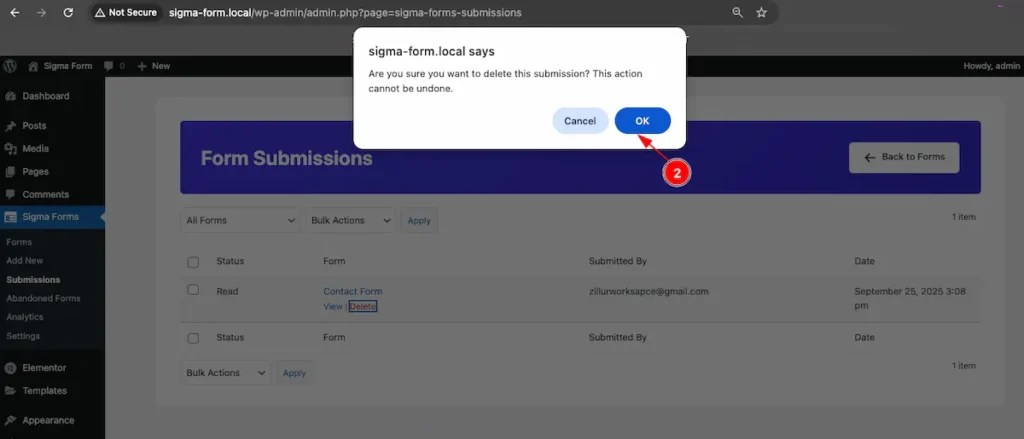Click the Not Secure warning badge
The image size is (1024, 439).
125,12
